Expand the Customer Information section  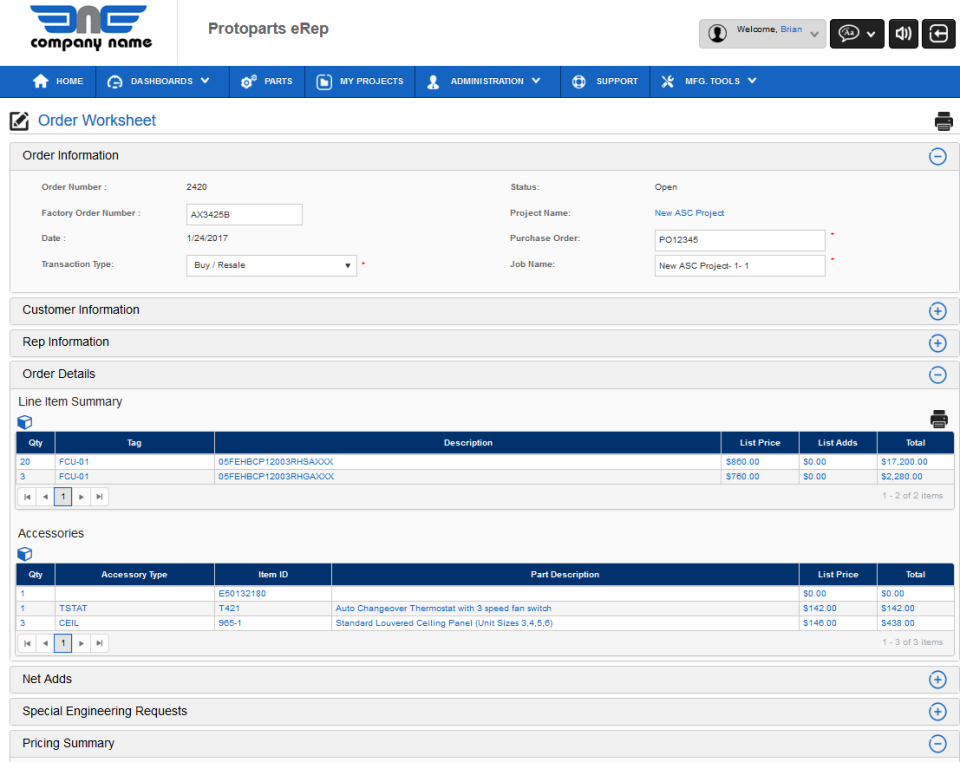pos(938,311)
